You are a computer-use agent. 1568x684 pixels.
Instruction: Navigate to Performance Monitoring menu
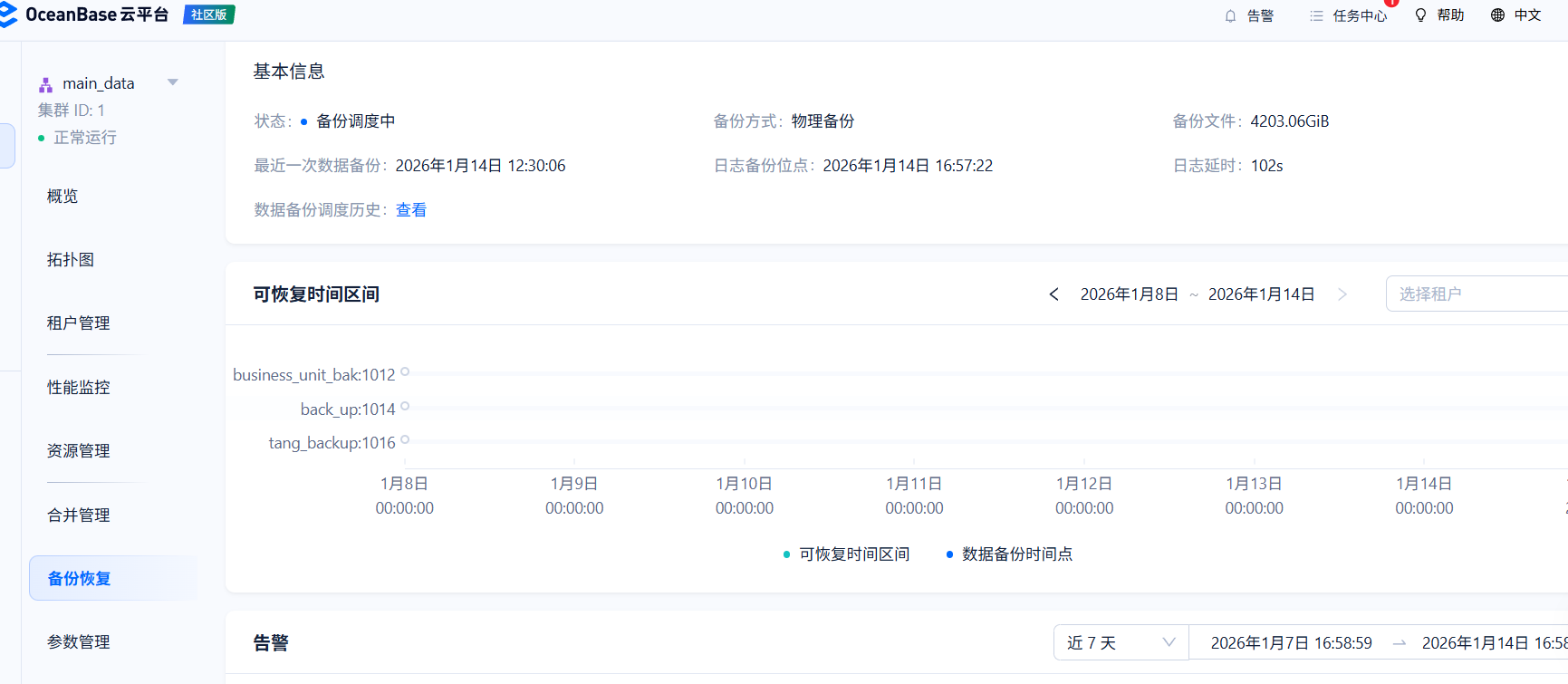(79, 388)
